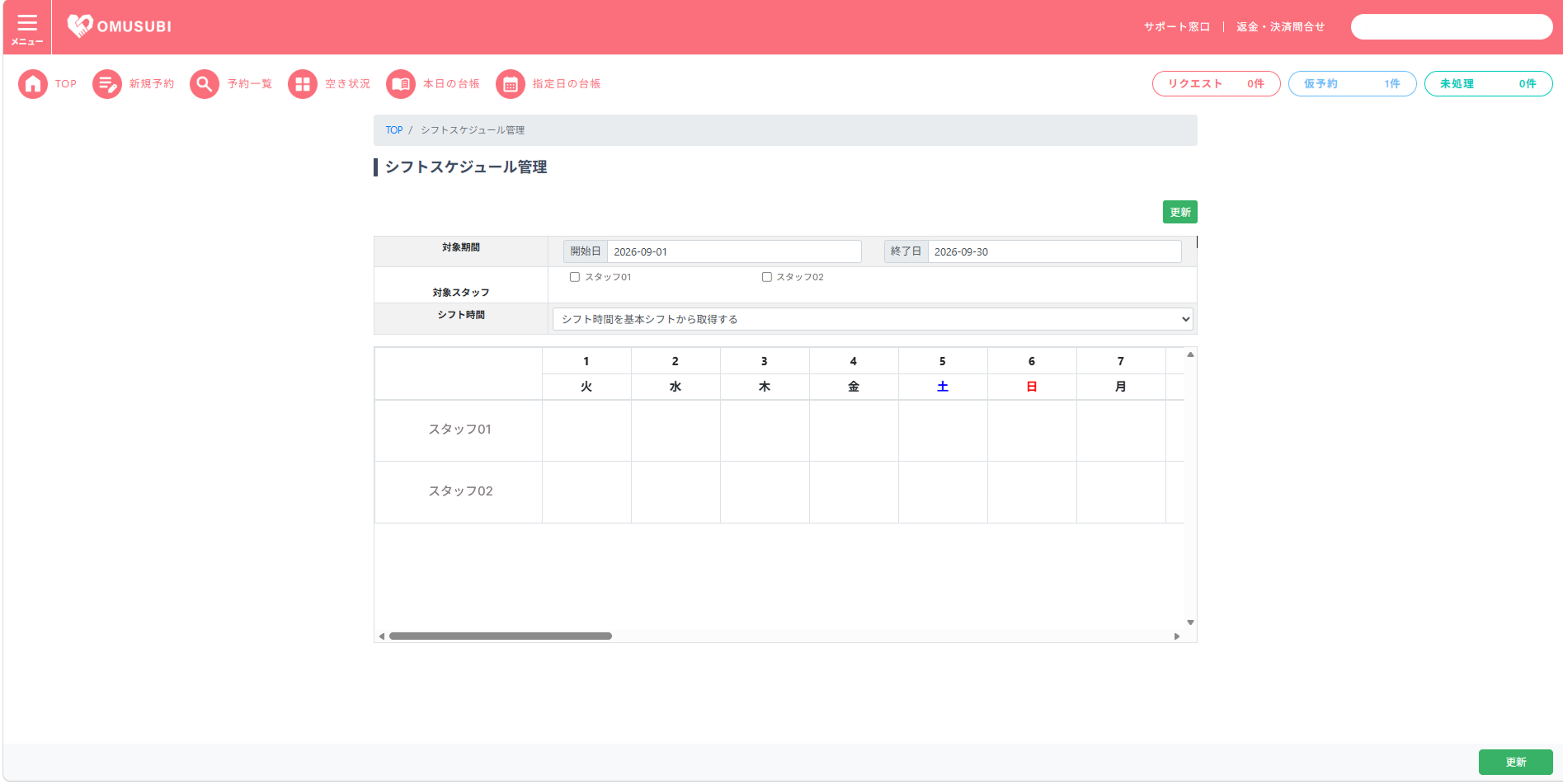Screen dimensions: 1563x784
Task: Click the TOP breadcrumb link
Action: click(x=394, y=130)
